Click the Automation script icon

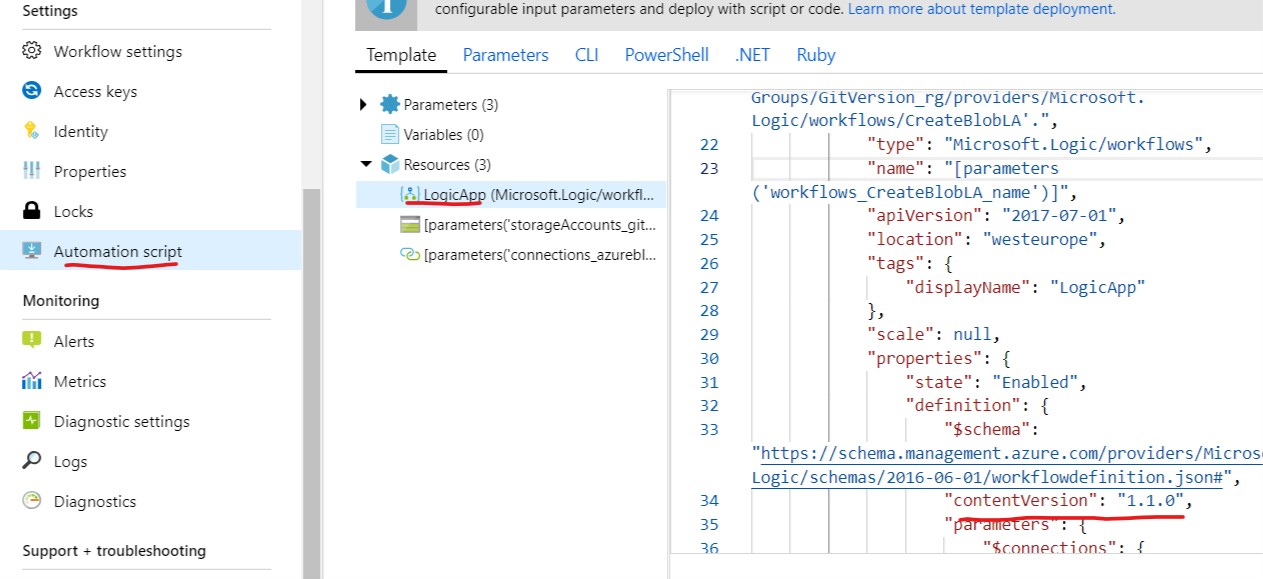(x=32, y=251)
